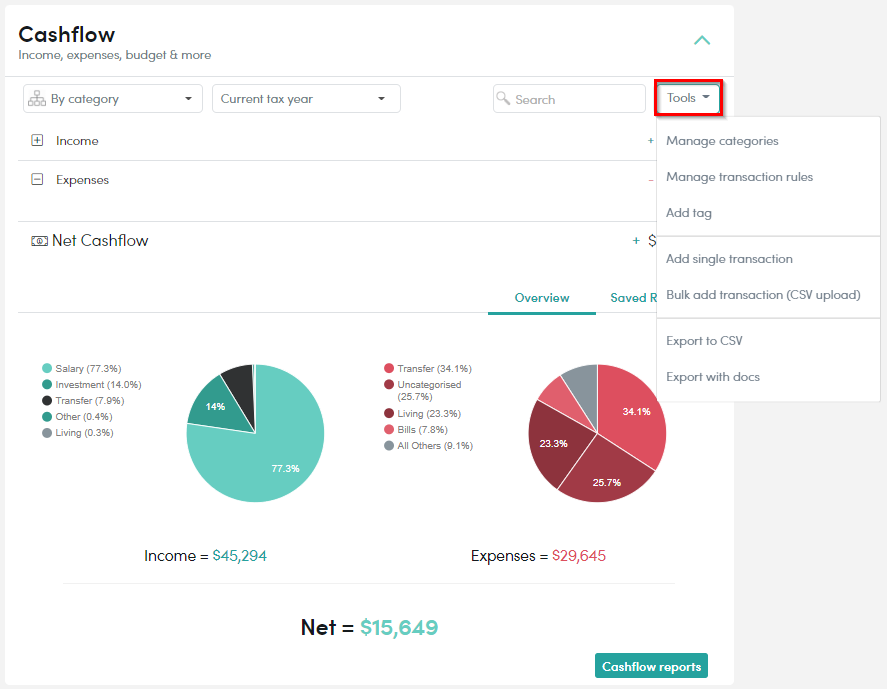Click into the Search field

coord(569,99)
